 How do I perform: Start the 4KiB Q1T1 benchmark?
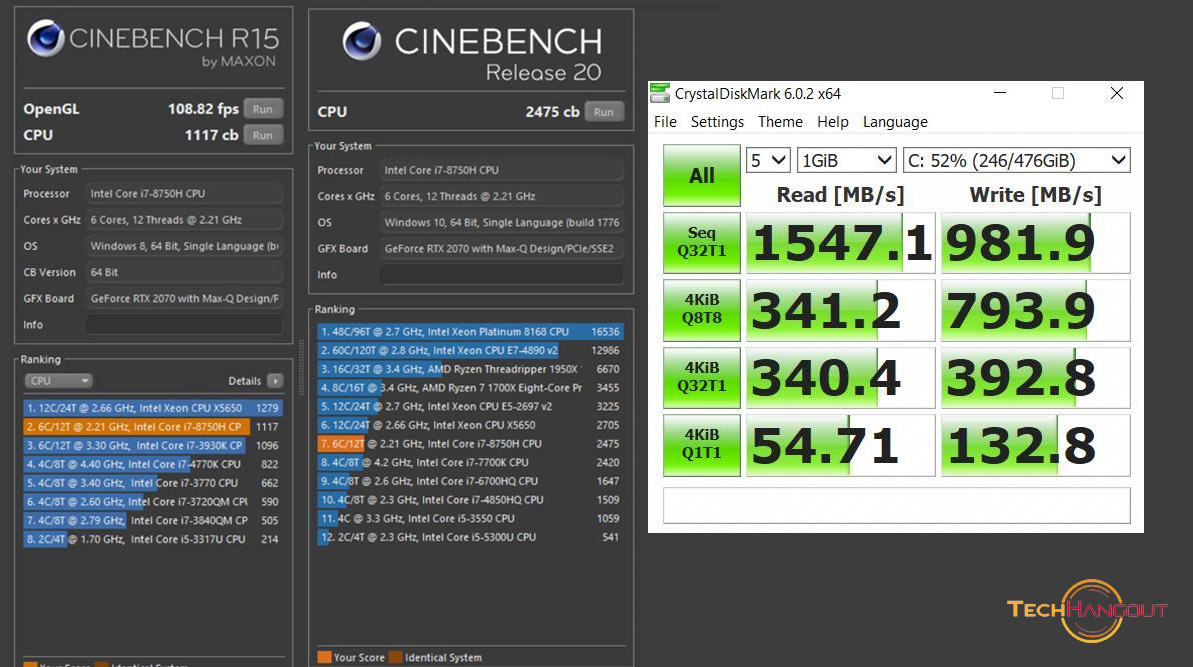coord(701,444)
